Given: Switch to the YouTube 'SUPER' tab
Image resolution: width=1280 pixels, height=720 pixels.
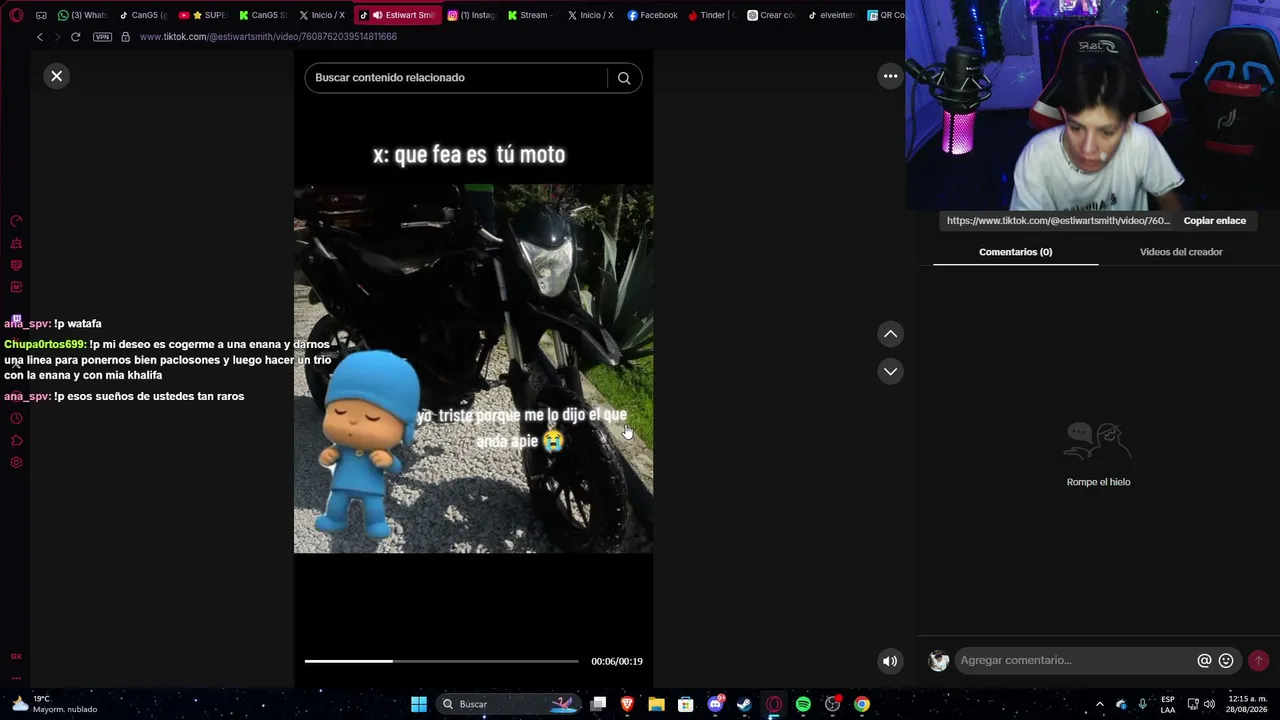Looking at the screenshot, I should click(x=203, y=15).
